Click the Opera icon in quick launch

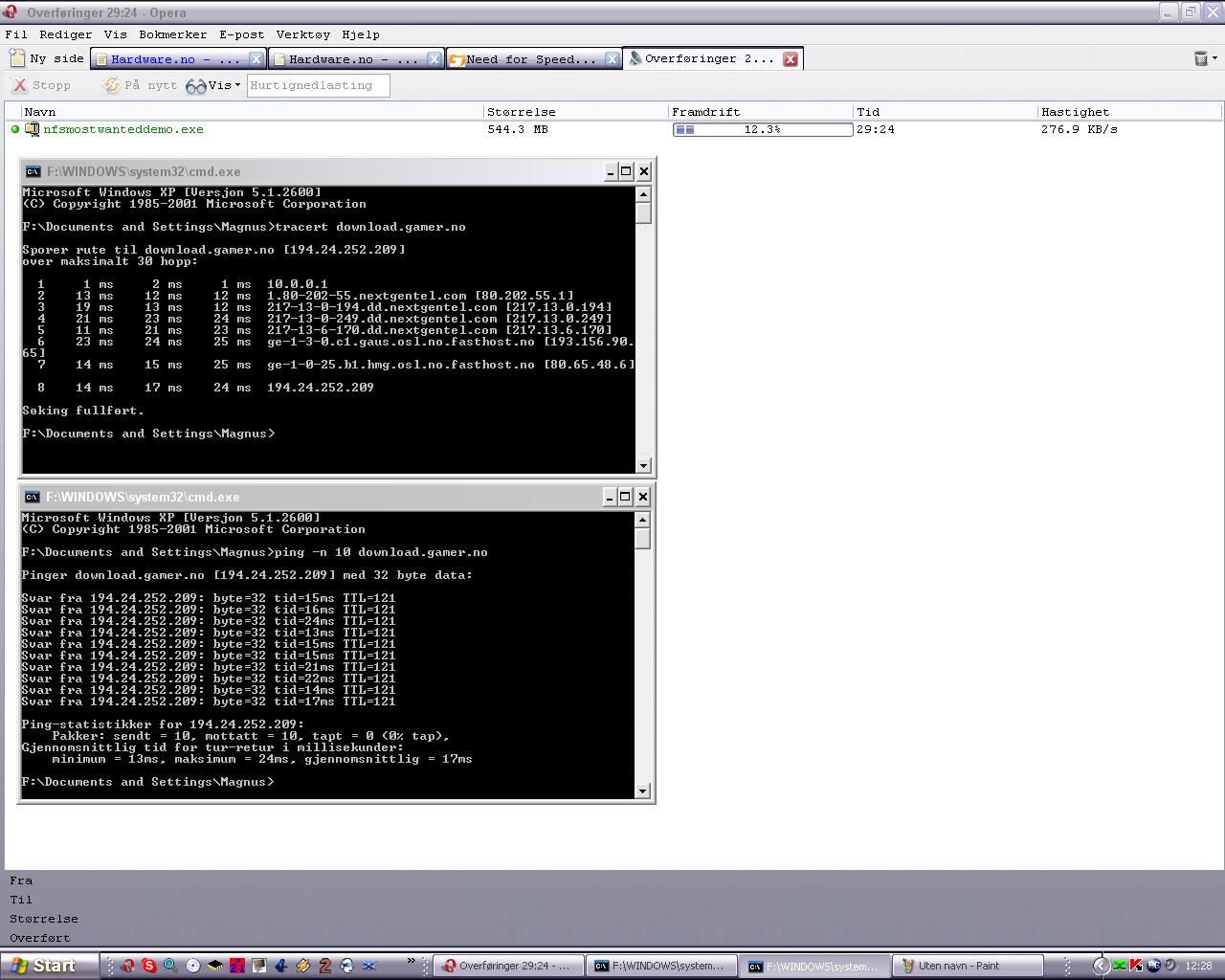(x=128, y=966)
